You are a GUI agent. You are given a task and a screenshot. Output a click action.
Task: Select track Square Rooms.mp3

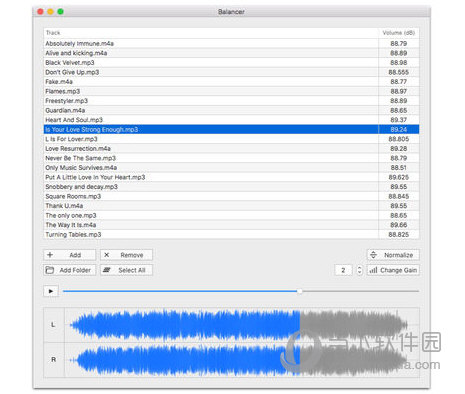[x=231, y=196]
